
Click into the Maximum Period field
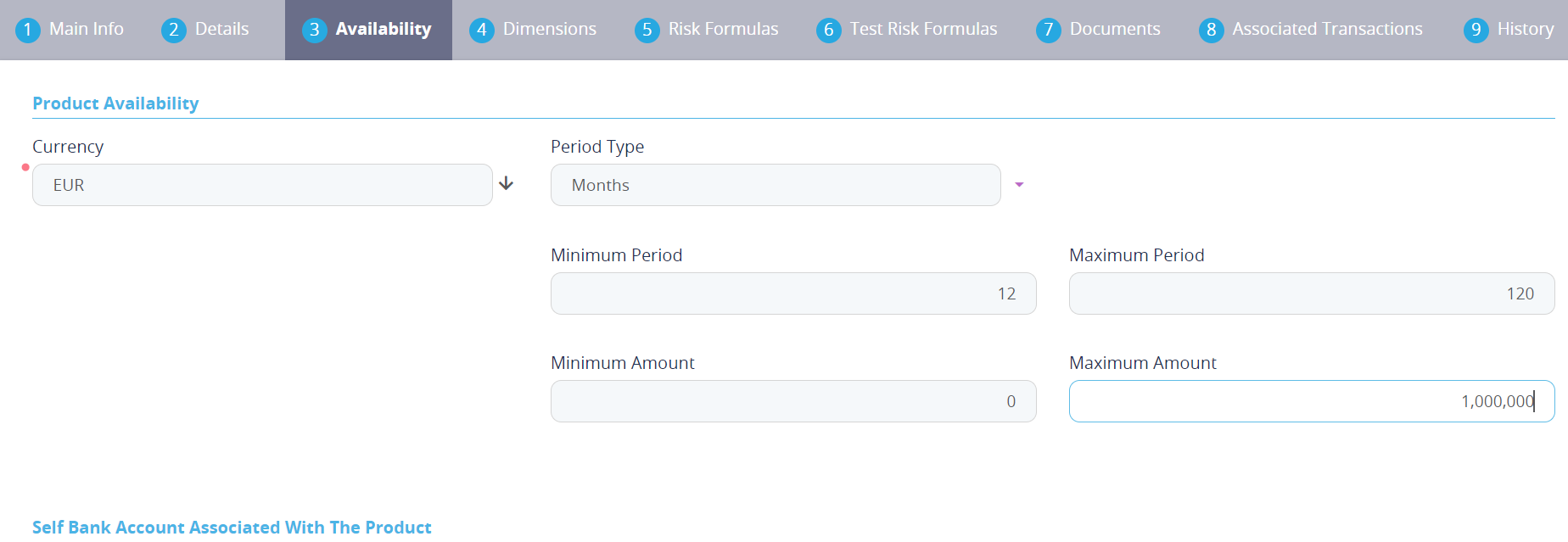tap(1311, 293)
